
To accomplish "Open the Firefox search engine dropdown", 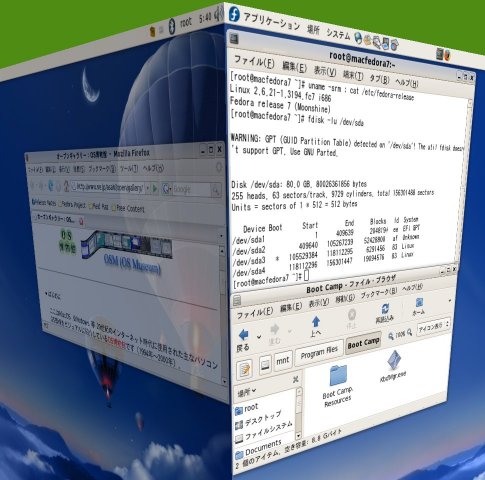I will [x=166, y=189].
